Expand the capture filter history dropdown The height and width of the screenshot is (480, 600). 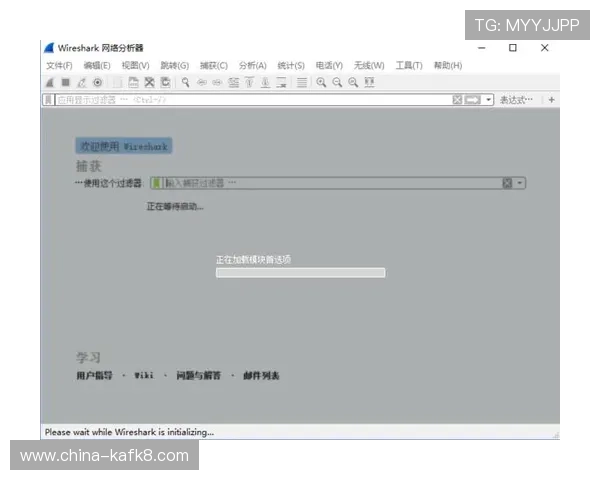(520, 183)
